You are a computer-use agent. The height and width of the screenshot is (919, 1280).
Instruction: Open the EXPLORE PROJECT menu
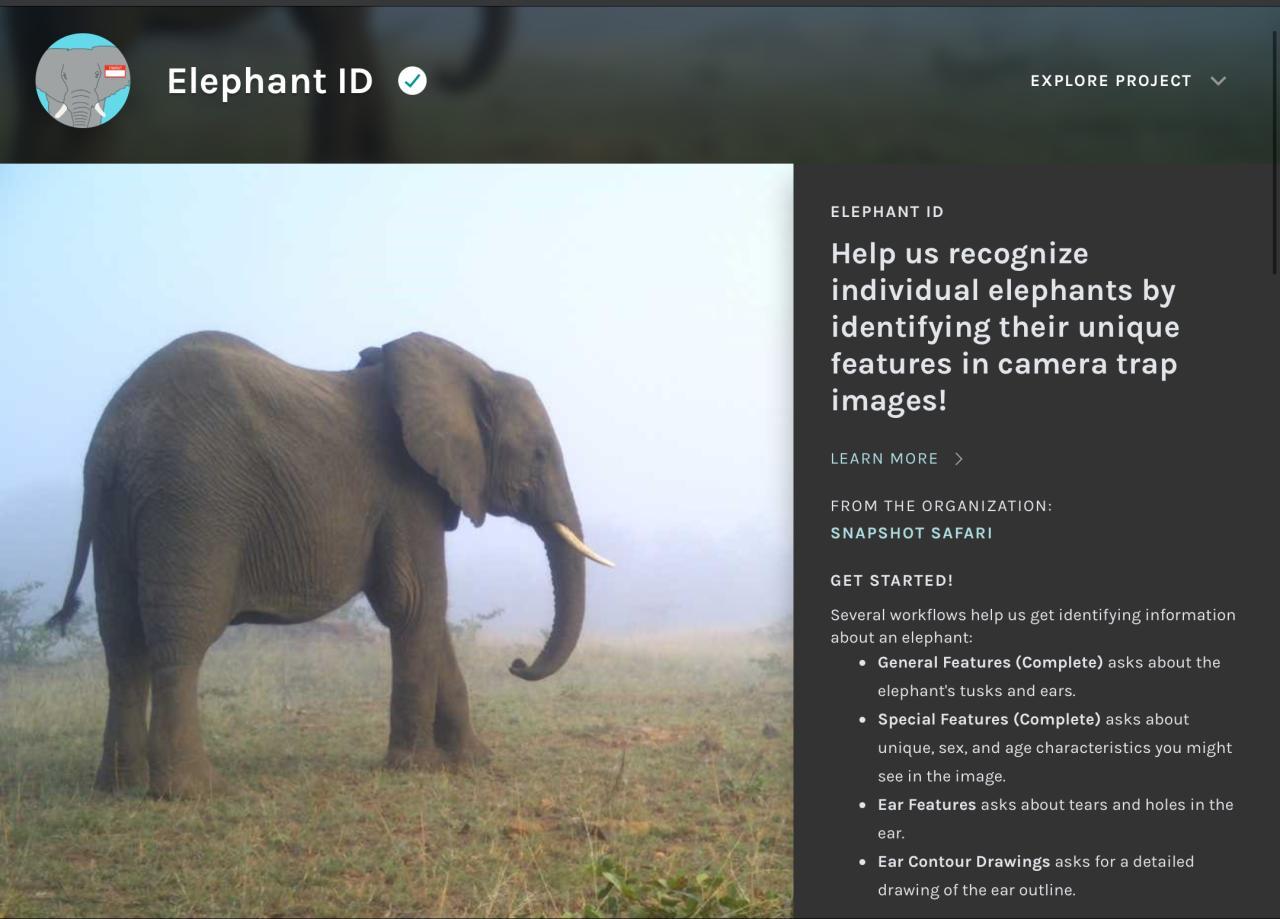point(1111,81)
